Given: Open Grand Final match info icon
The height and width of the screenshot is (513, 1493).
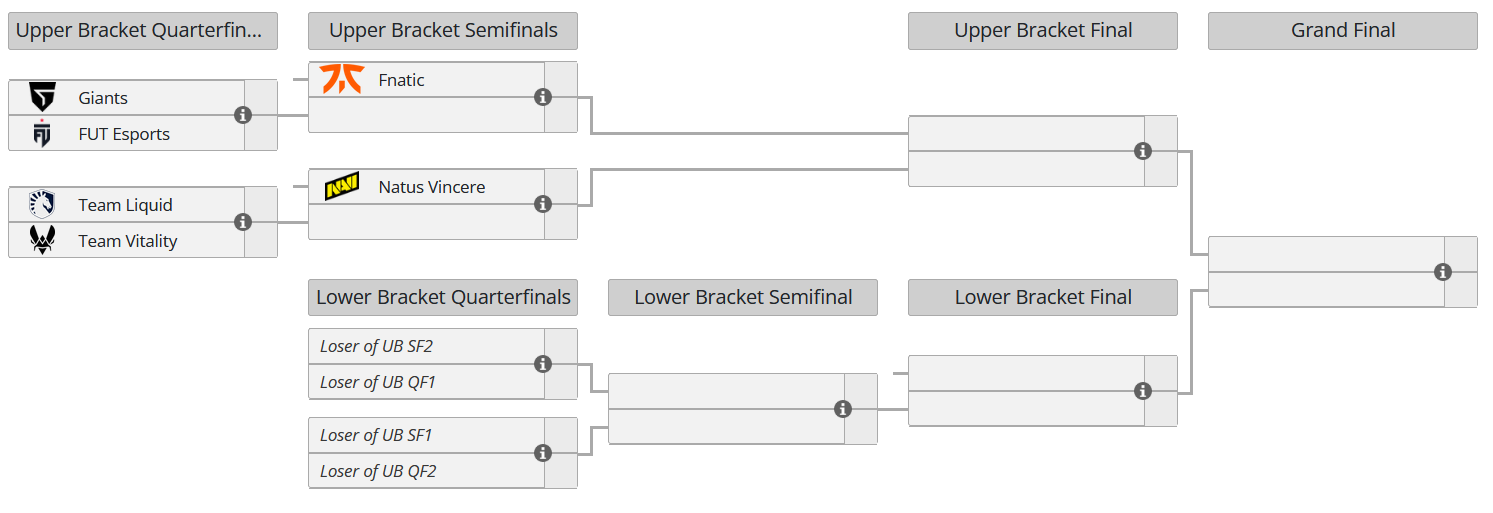Looking at the screenshot, I should [x=1443, y=272].
